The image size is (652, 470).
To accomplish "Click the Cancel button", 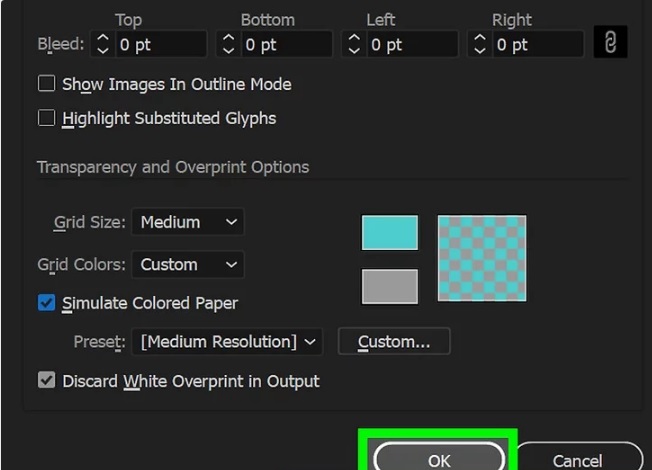I will click(x=578, y=457).
